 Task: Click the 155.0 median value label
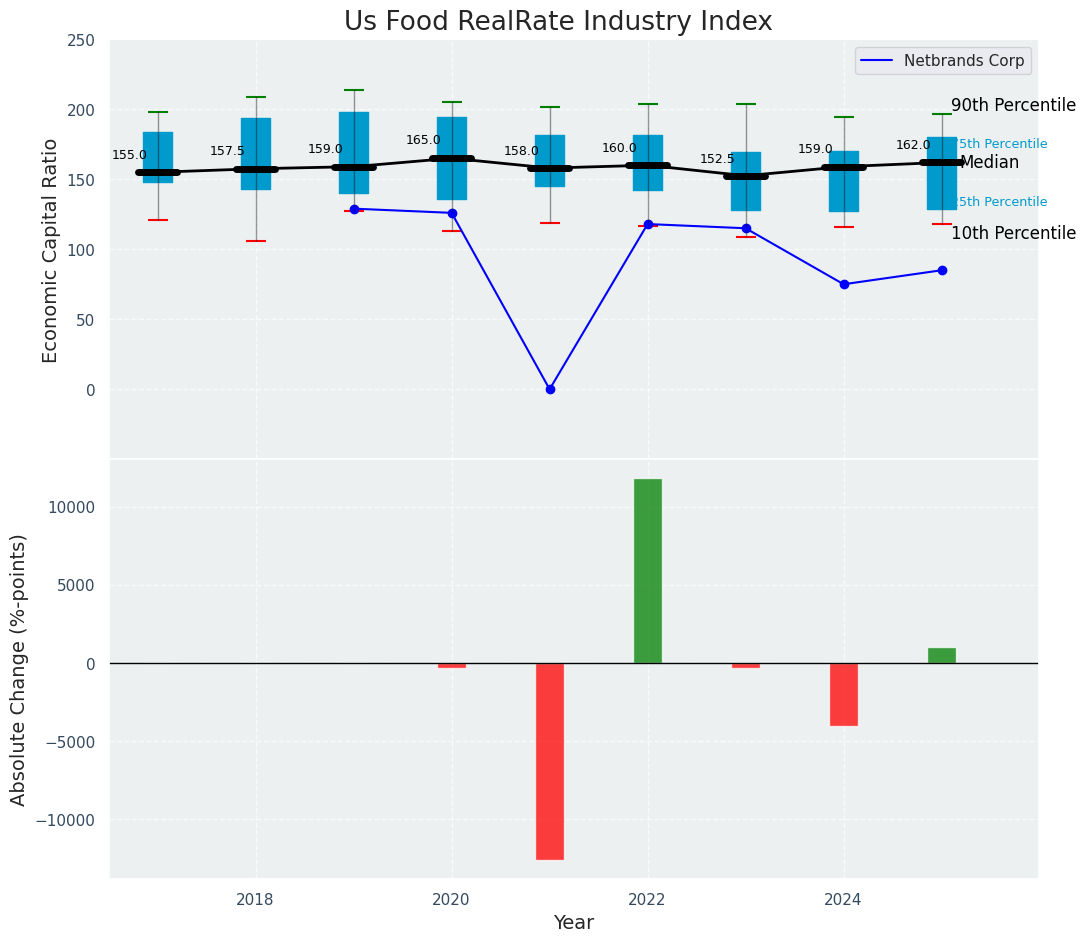pos(129,156)
